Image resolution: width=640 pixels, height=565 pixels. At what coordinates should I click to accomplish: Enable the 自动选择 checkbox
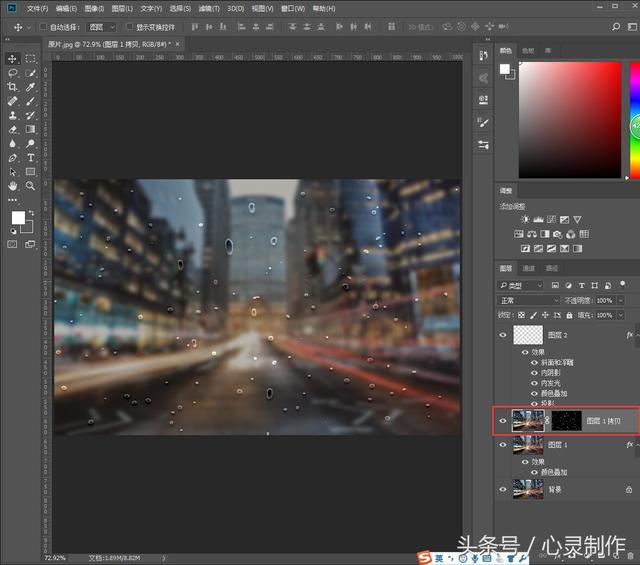pyautogui.click(x=44, y=27)
